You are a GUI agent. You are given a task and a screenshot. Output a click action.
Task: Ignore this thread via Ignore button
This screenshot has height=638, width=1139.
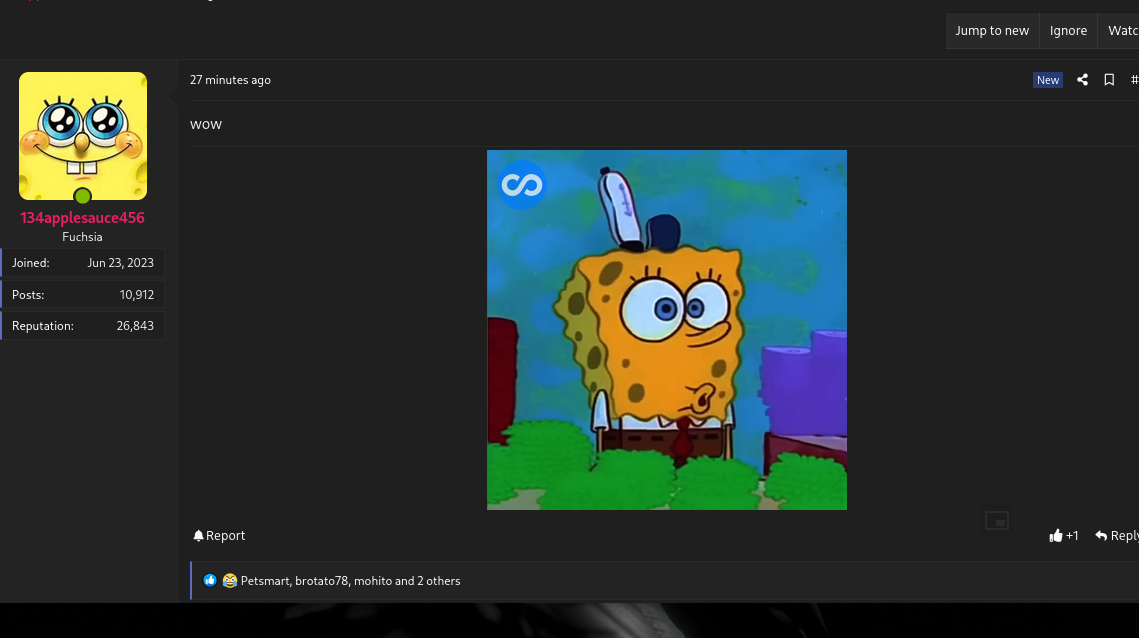[1068, 31]
